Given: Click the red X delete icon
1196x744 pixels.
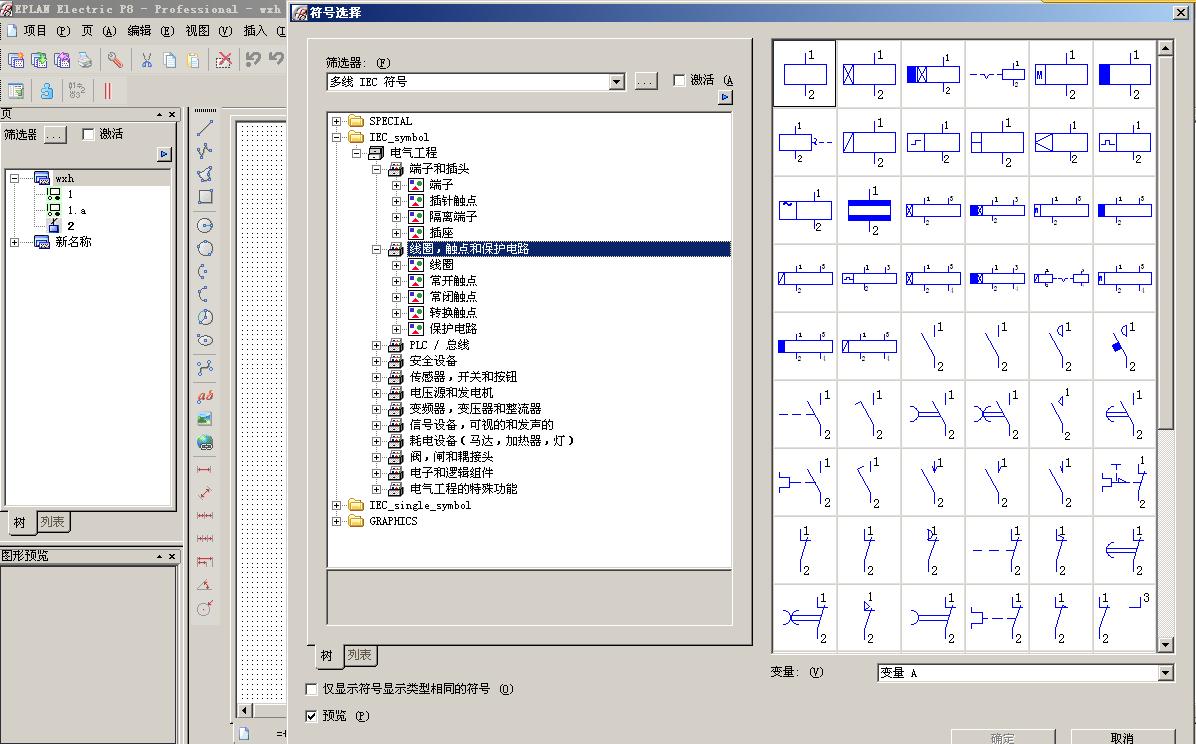Looking at the screenshot, I should coord(224,60).
